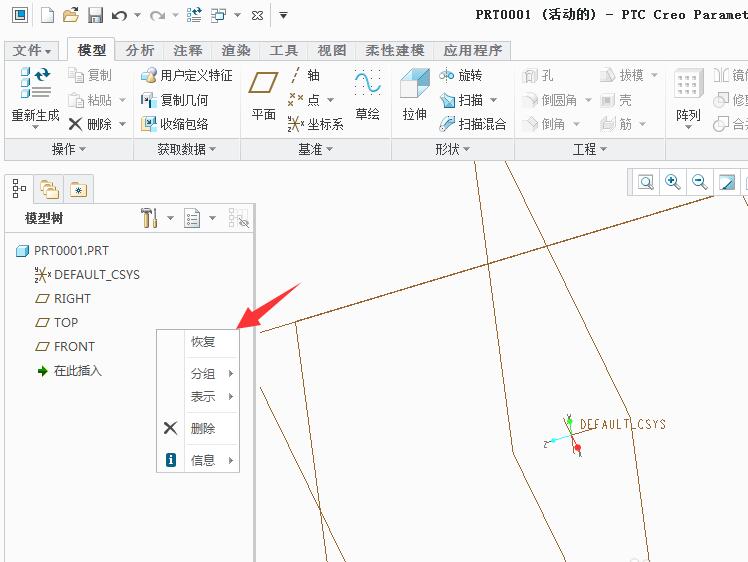Switch to the 渲染 render tab

tap(236, 50)
